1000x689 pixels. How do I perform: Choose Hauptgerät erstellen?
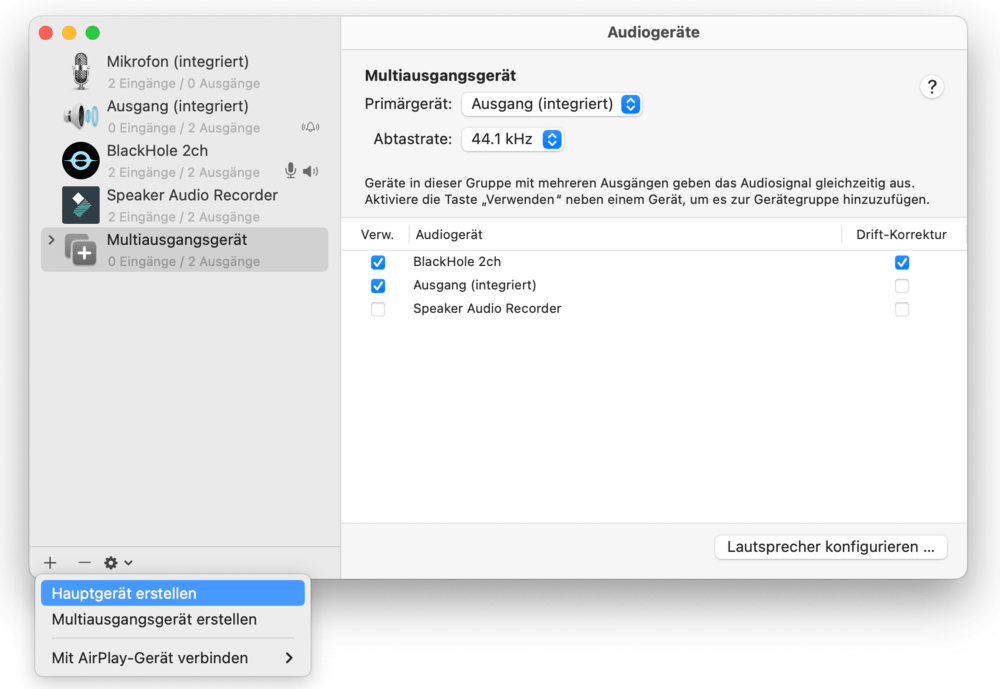click(x=173, y=593)
